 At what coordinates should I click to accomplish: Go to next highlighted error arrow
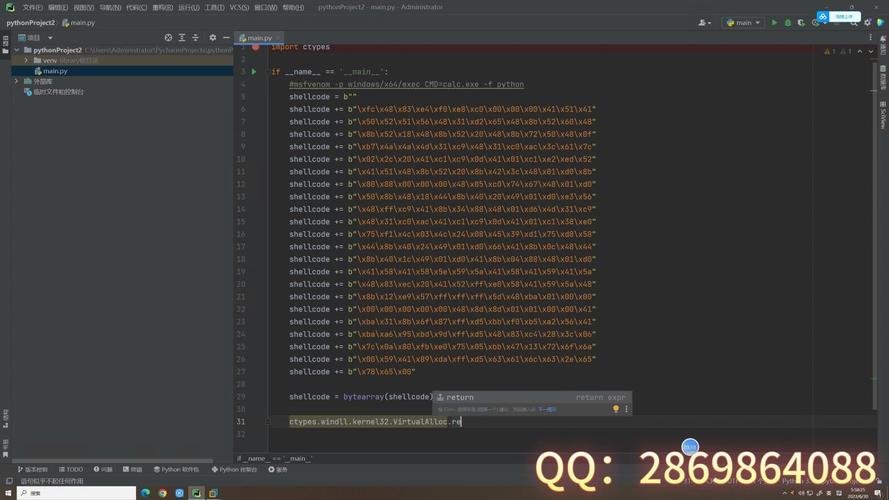pos(871,52)
